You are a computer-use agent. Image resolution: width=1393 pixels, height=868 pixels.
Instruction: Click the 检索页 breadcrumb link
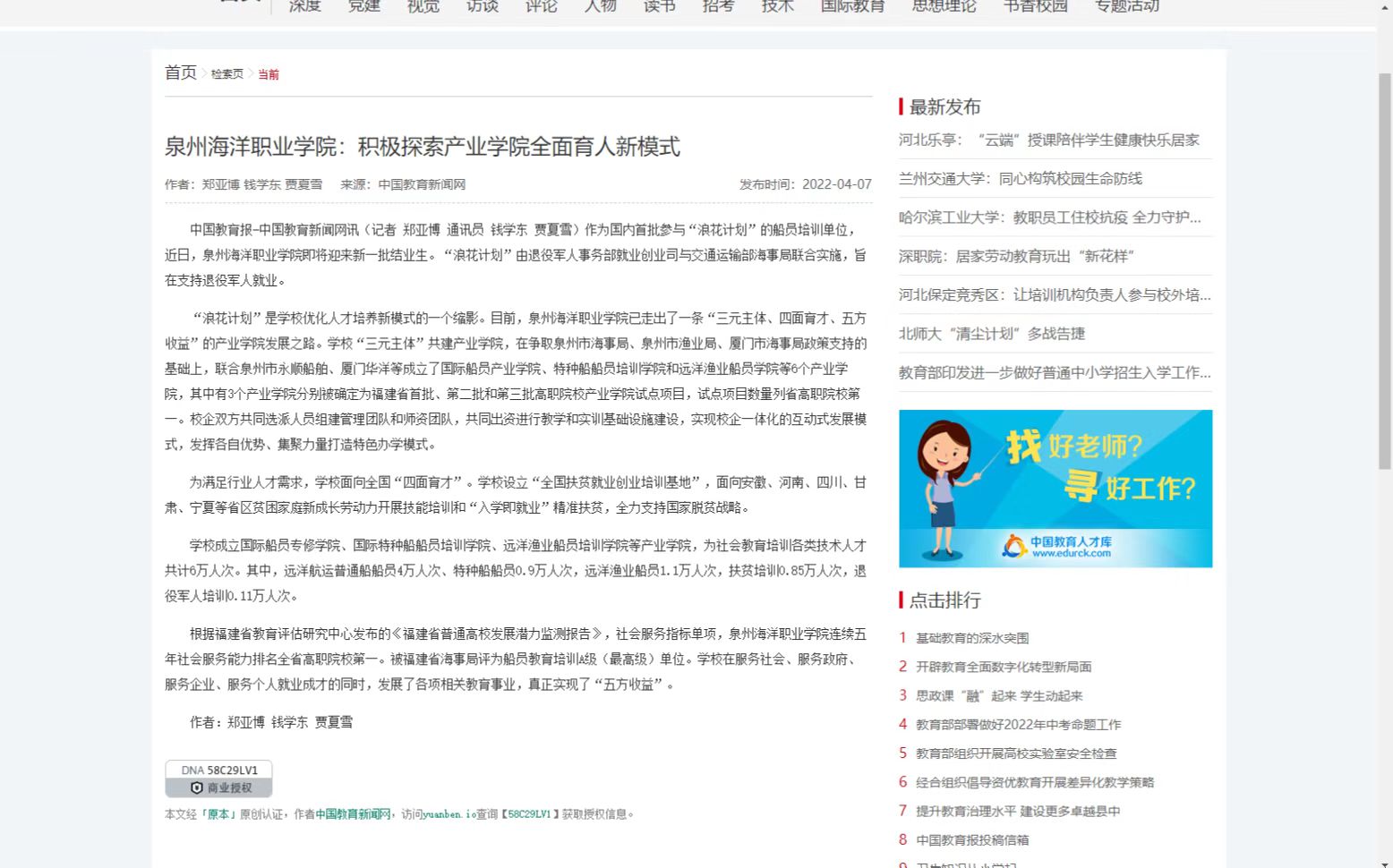point(226,74)
